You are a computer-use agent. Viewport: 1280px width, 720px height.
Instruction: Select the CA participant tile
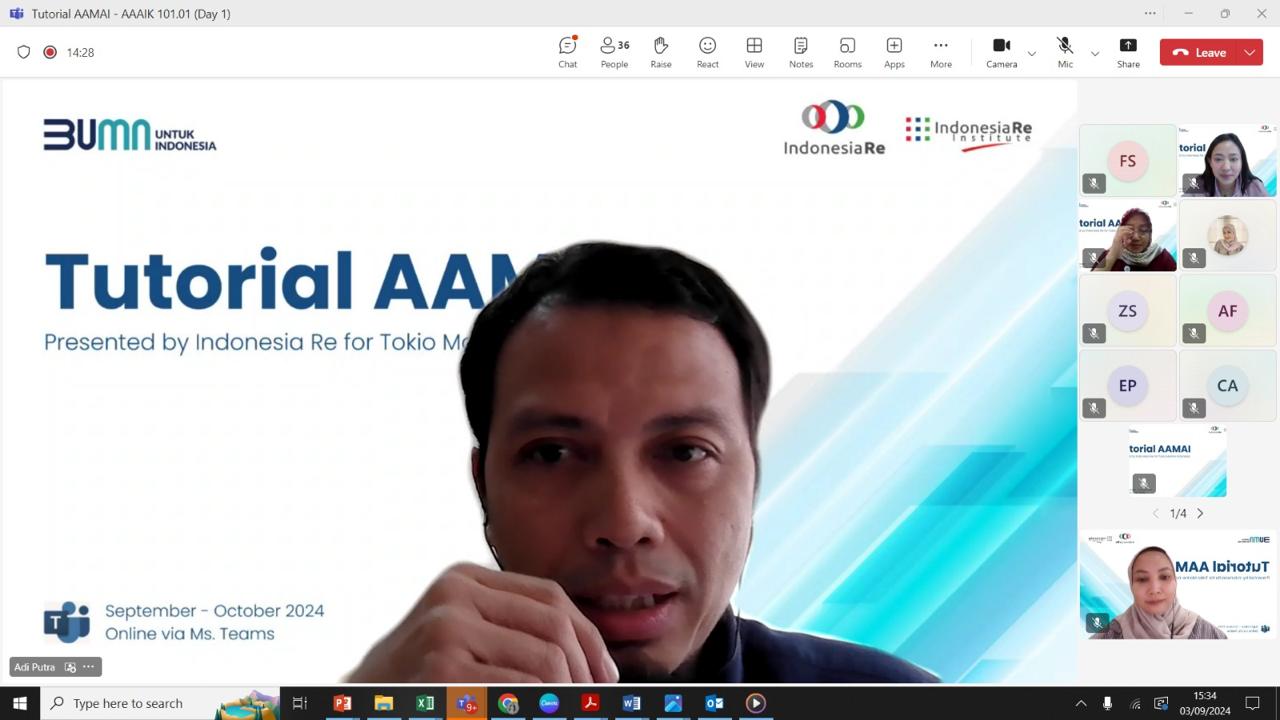pos(1227,385)
